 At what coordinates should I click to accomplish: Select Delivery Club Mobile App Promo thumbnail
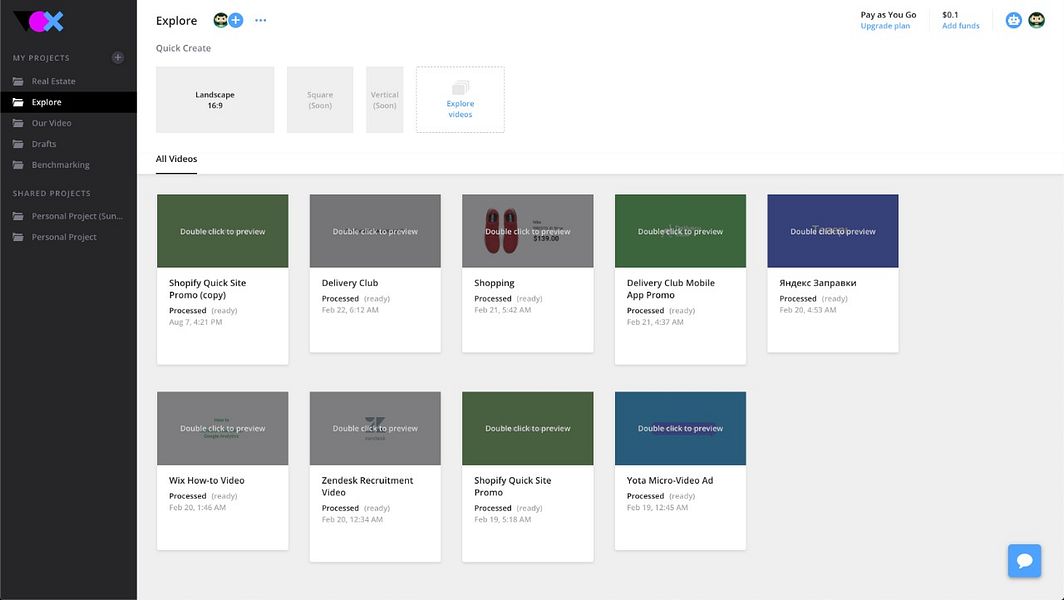point(681,231)
